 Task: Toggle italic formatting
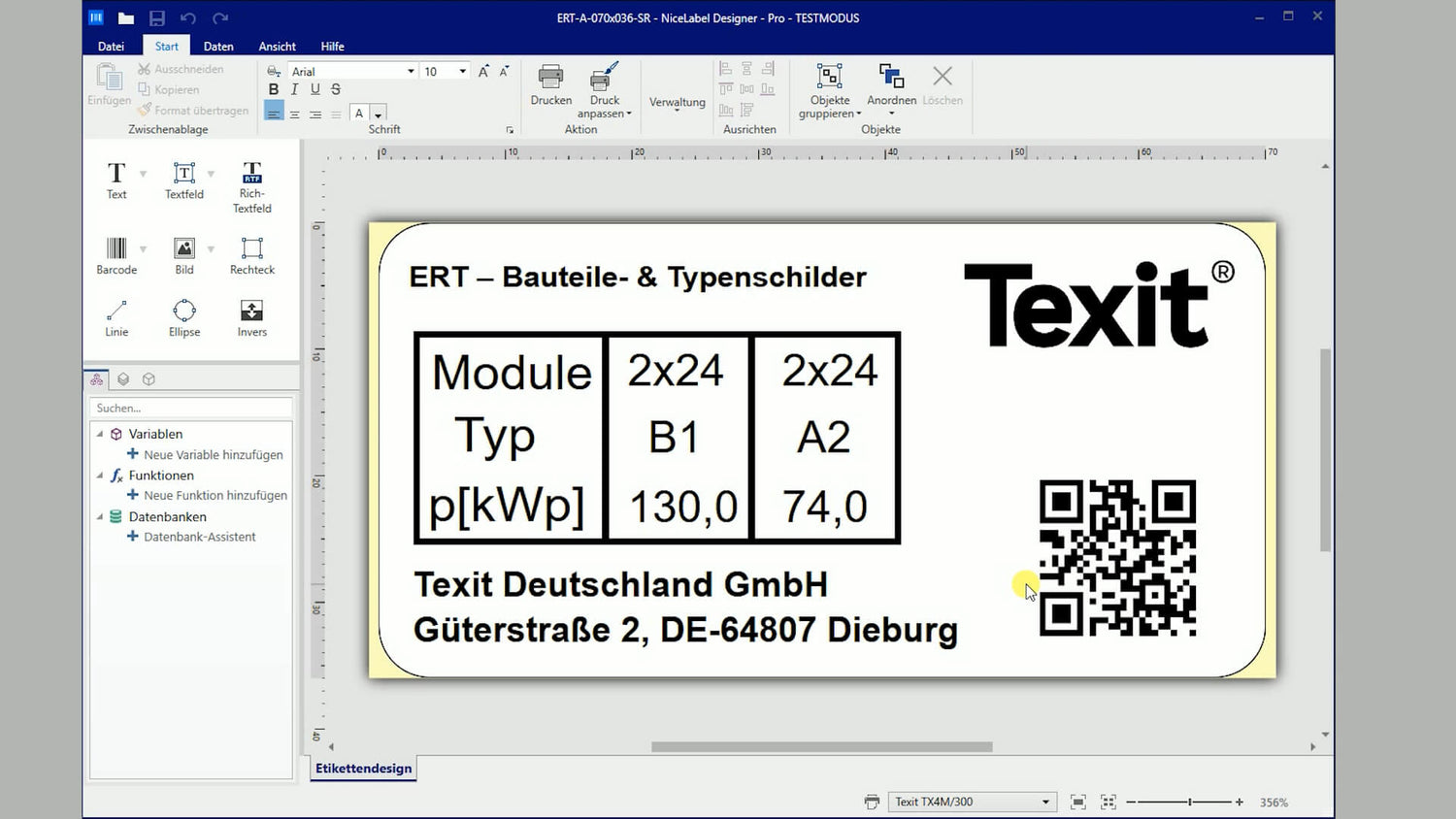pyautogui.click(x=294, y=89)
